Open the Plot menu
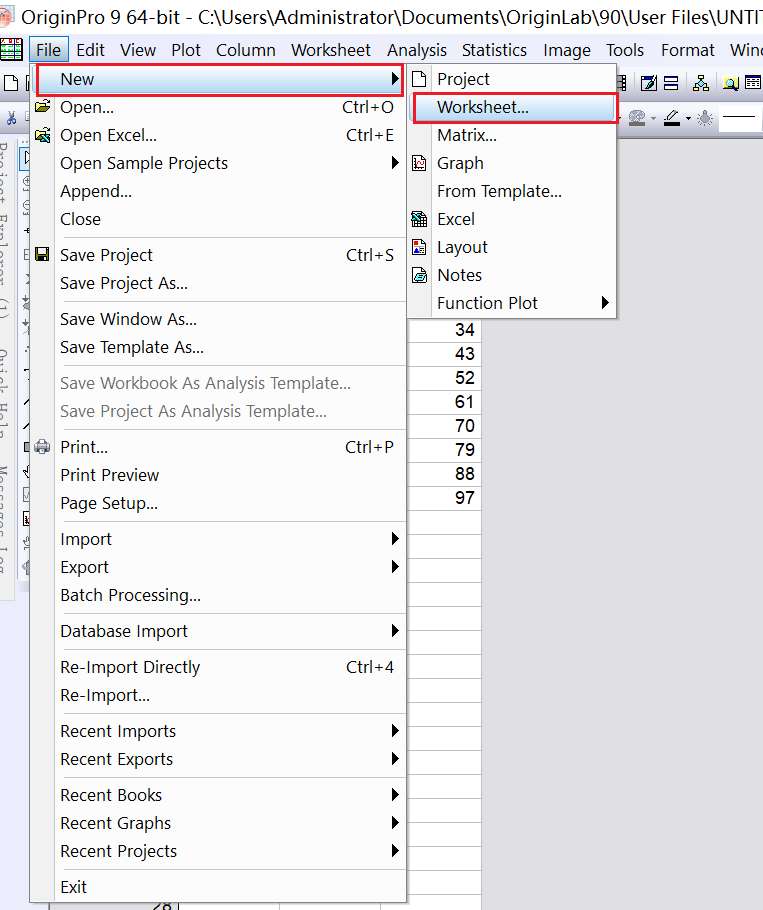Image resolution: width=763 pixels, height=910 pixels. click(186, 50)
